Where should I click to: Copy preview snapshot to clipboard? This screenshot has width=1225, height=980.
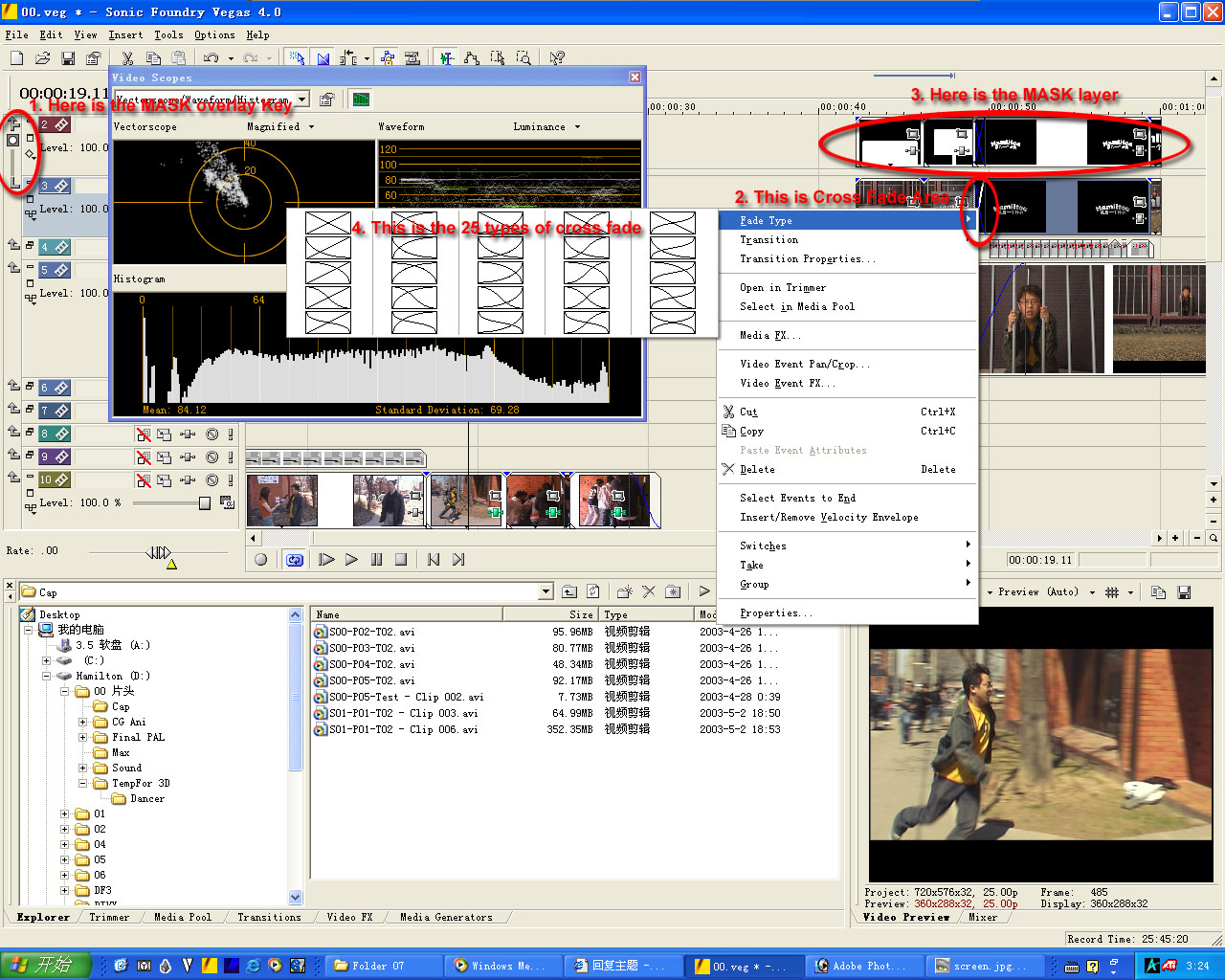1158,592
